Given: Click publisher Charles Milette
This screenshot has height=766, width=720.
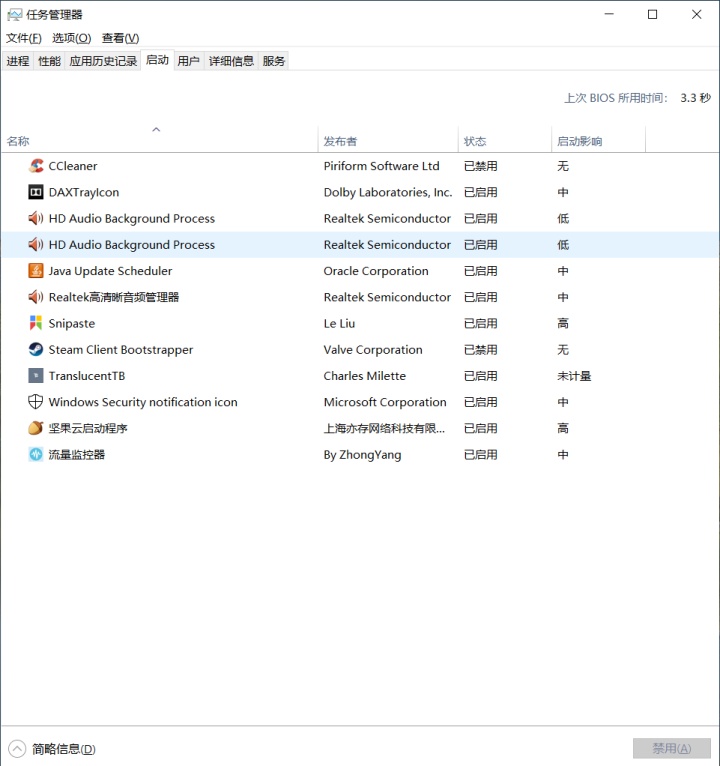Looking at the screenshot, I should pos(364,376).
